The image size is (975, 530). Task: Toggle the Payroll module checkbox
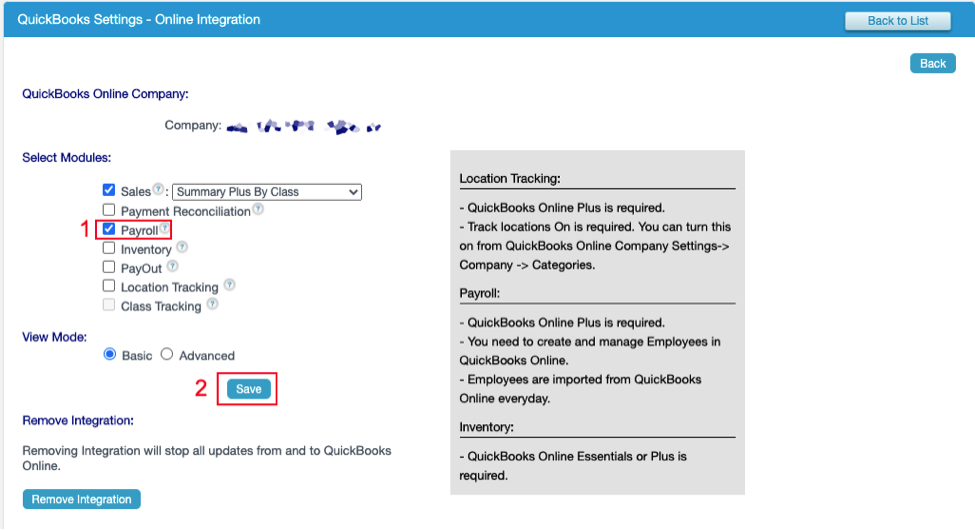[x=109, y=230]
